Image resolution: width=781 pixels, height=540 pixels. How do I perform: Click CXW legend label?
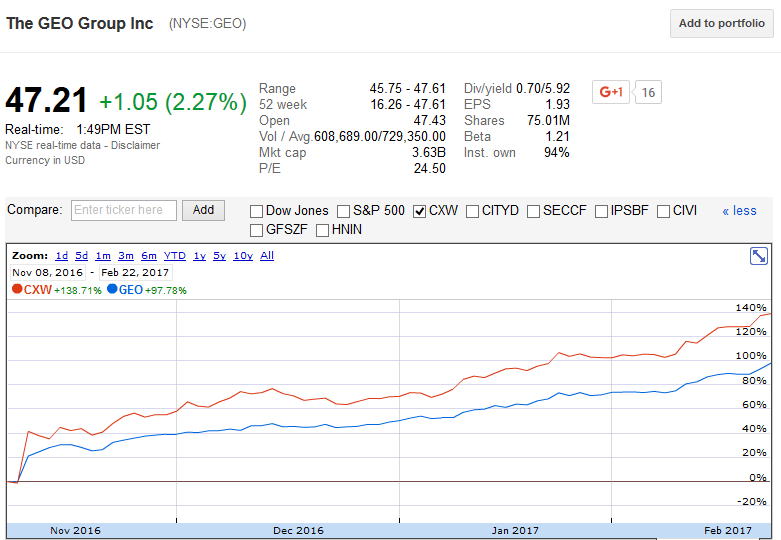pos(38,290)
